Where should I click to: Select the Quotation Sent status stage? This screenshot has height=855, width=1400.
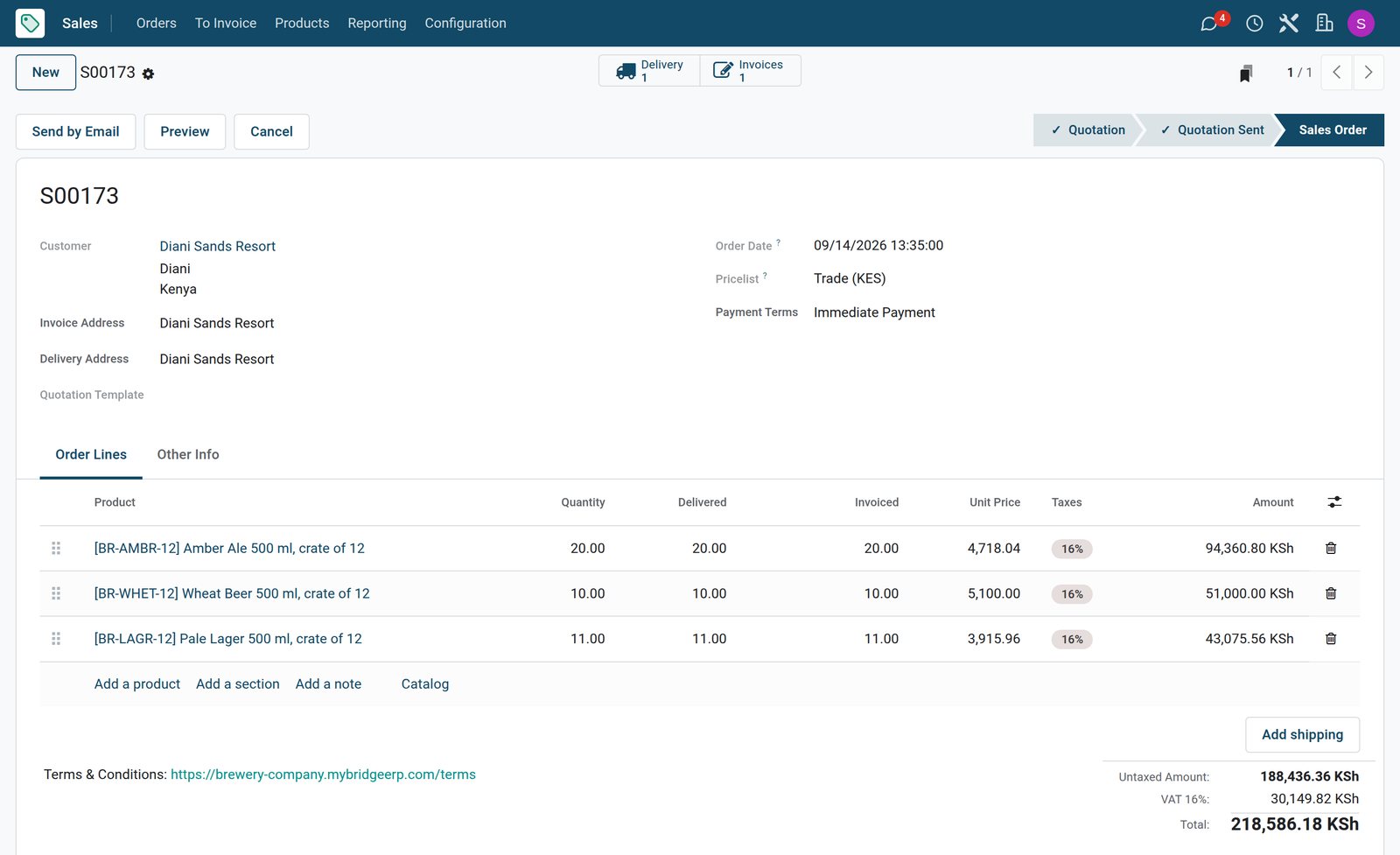[1212, 130]
